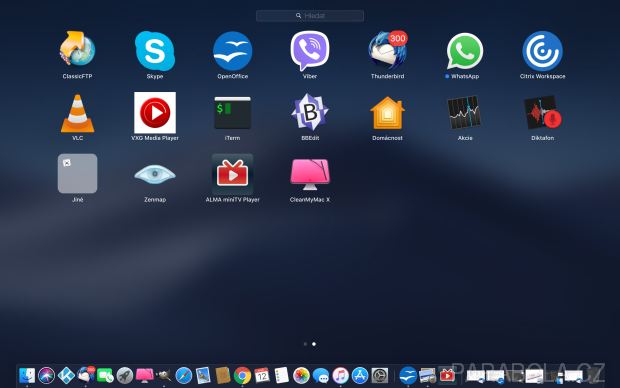This screenshot has width=620, height=388.
Task: Launch Safari from the Dock
Action: point(183,375)
